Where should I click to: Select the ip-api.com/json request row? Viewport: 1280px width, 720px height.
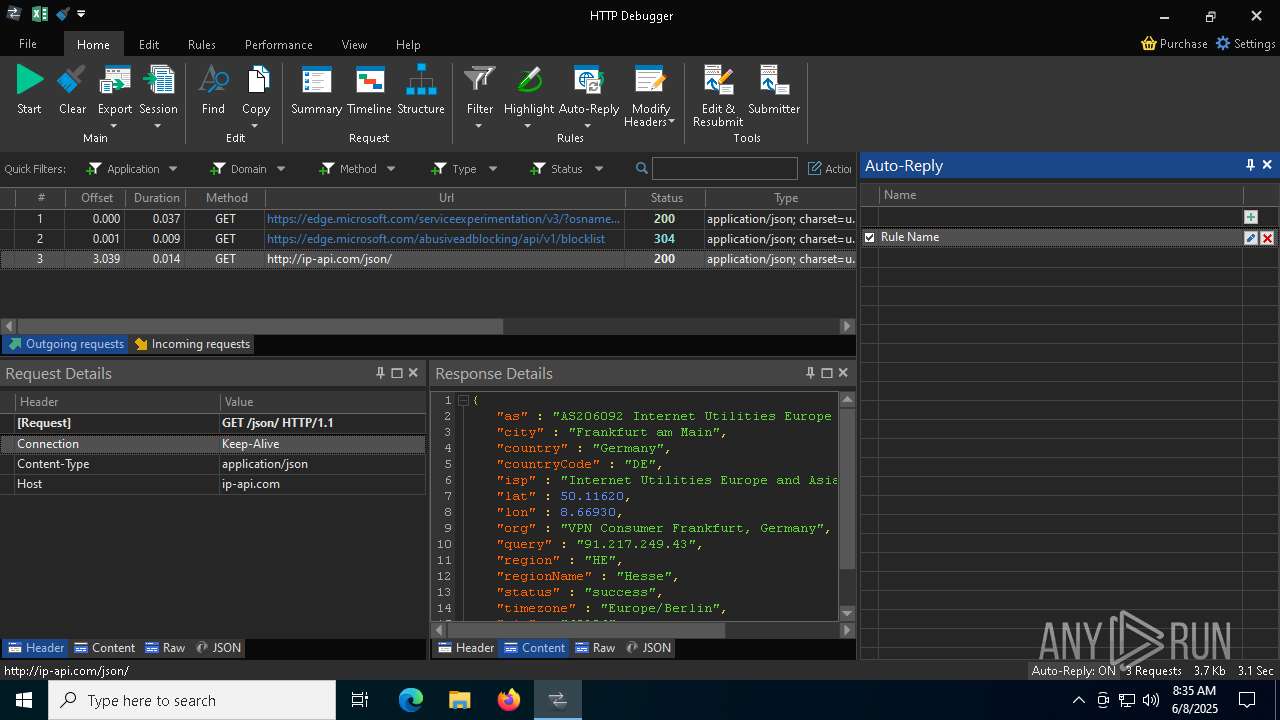[x=428, y=259]
